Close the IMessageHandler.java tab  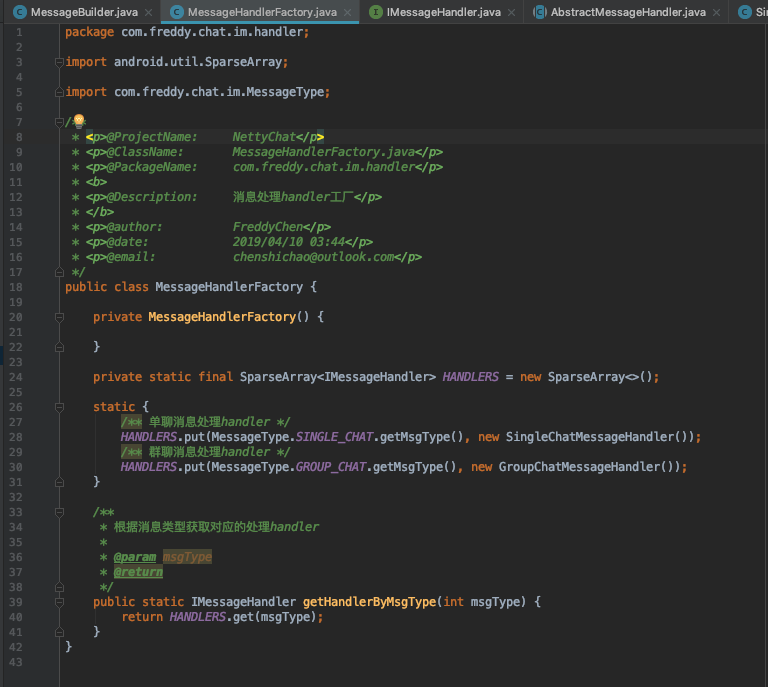[511, 13]
